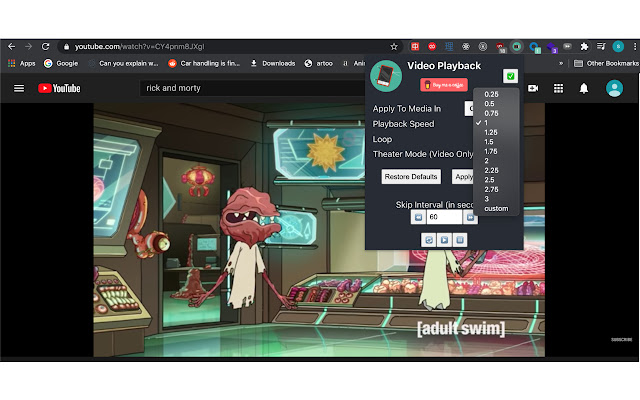Open the purple extension with badge 3

pyautogui.click(x=551, y=47)
